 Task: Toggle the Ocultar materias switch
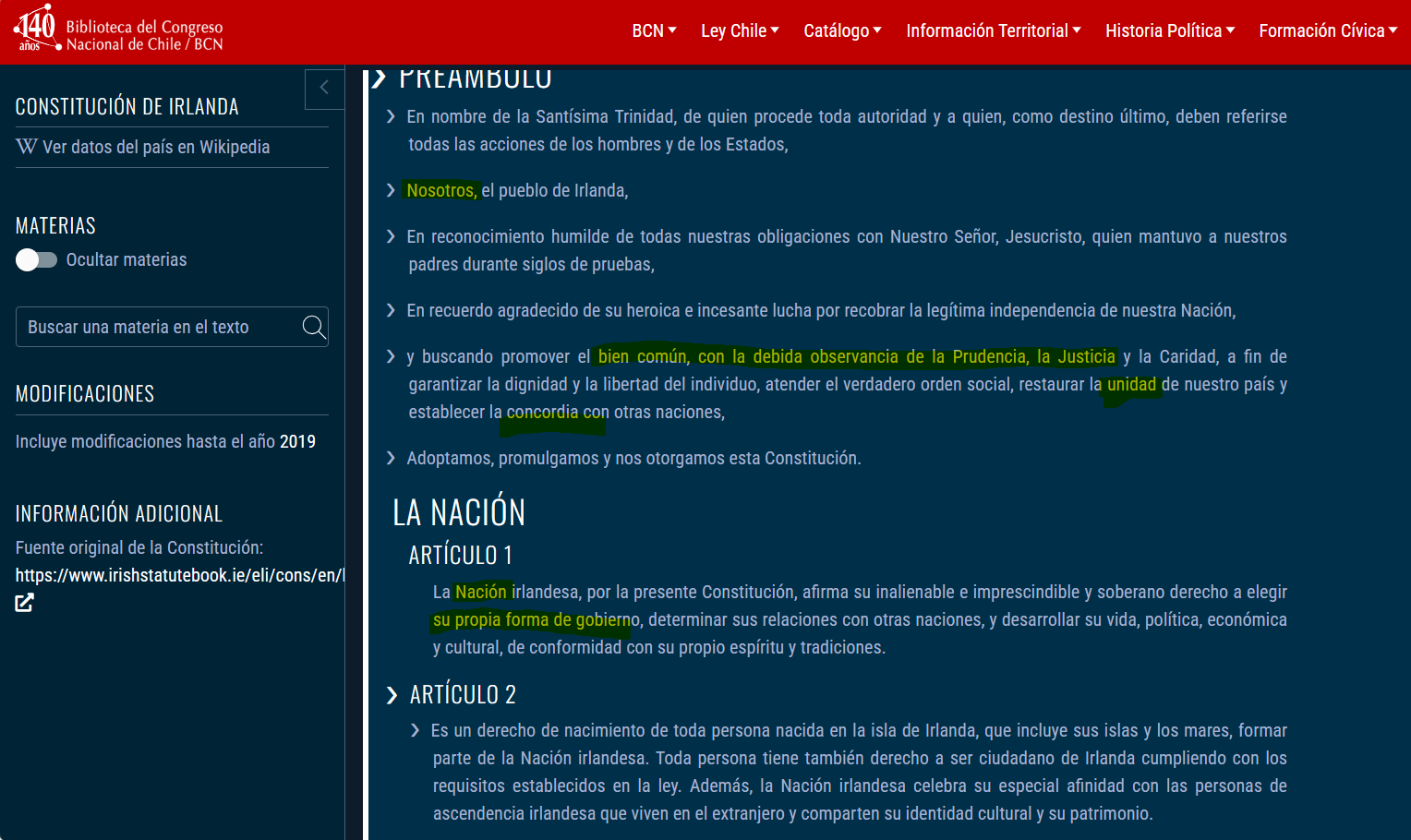click(x=36, y=260)
